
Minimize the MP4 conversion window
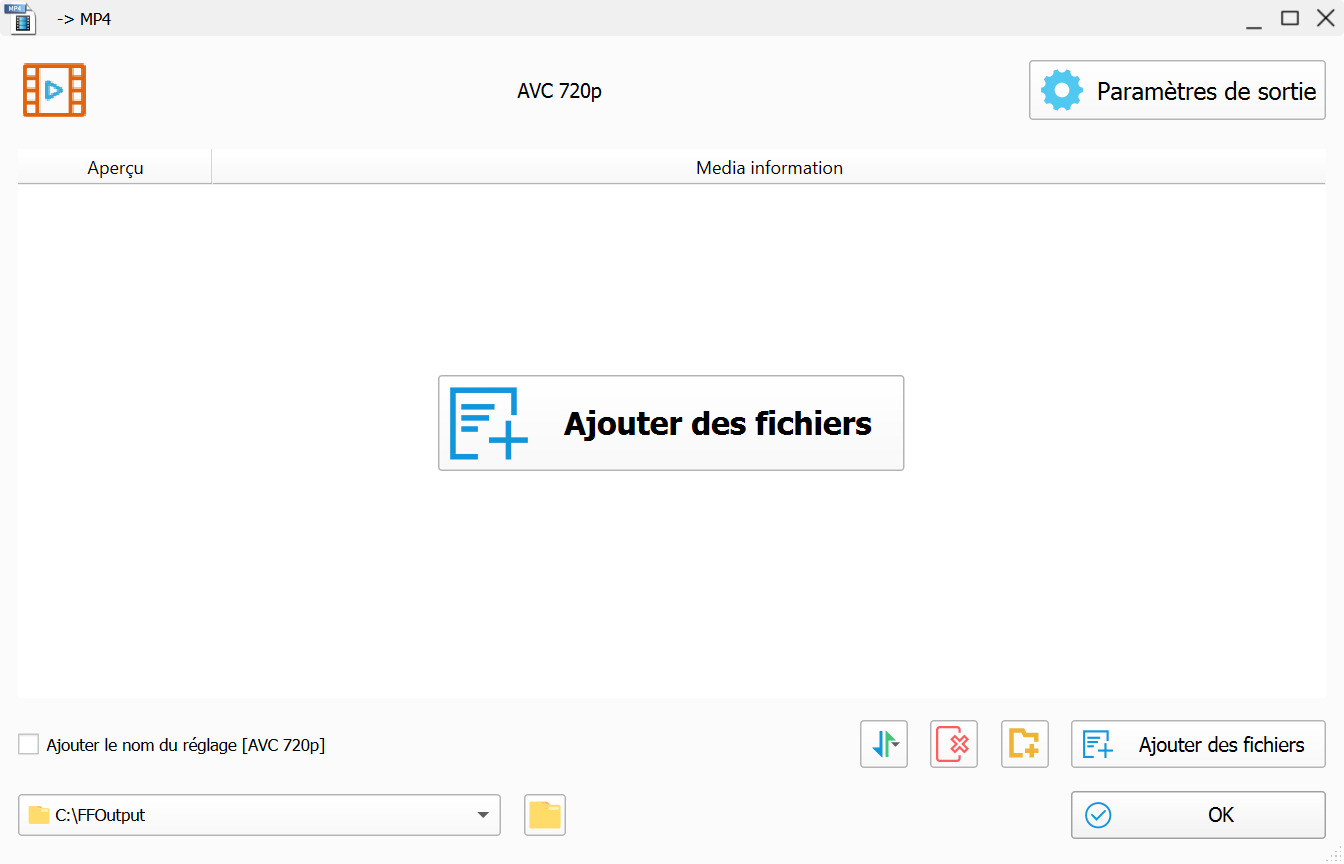(x=1254, y=18)
